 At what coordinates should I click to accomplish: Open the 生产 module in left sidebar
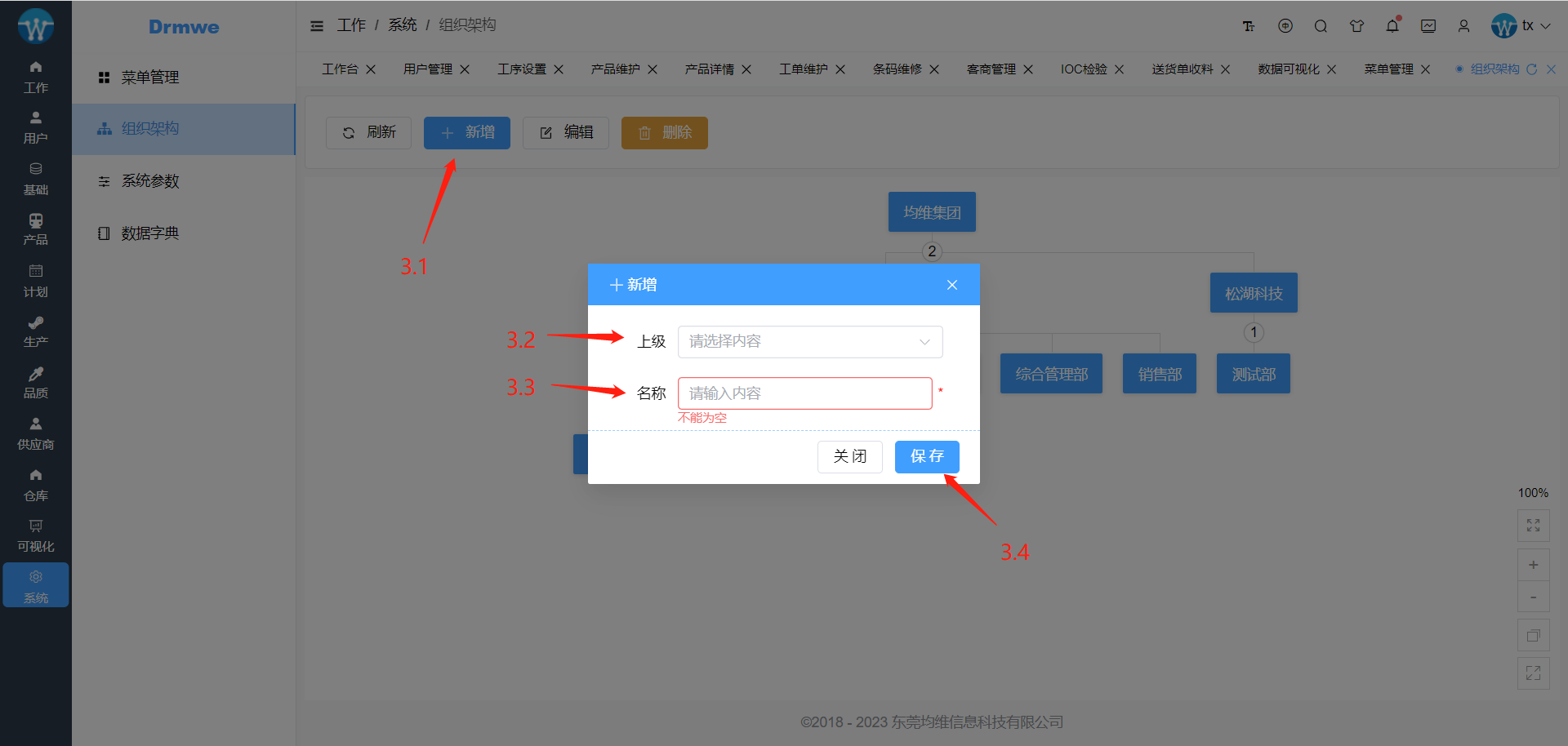coord(36,331)
